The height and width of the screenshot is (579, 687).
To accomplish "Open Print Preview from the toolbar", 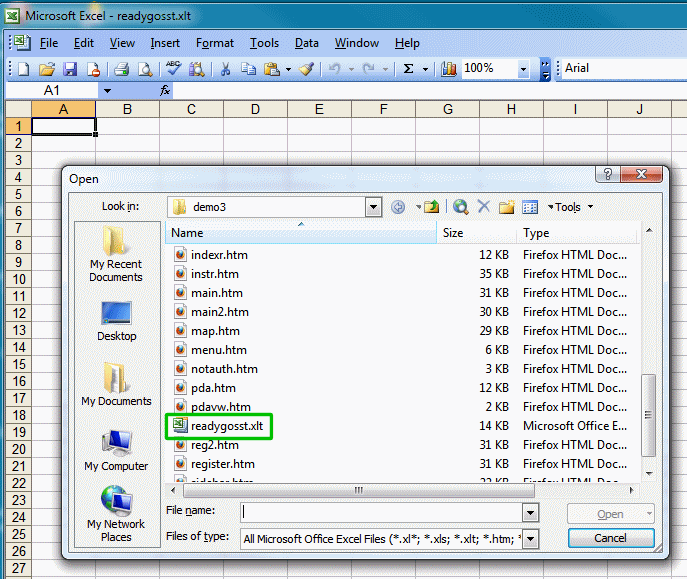I will point(145,69).
